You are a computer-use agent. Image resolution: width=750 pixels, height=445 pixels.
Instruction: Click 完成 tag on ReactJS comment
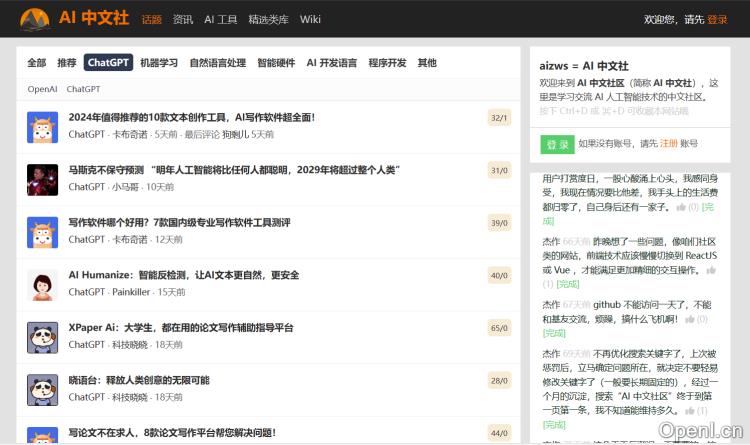click(x=568, y=284)
